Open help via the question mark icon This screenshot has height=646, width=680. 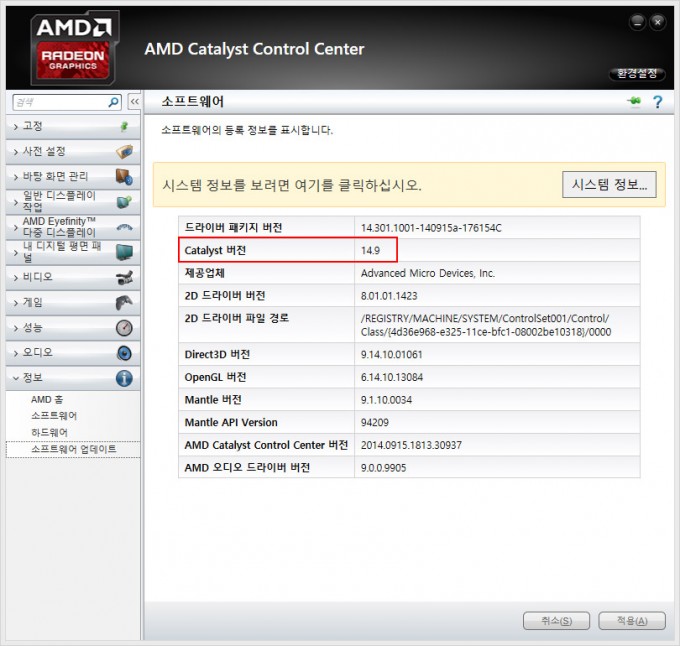657,102
